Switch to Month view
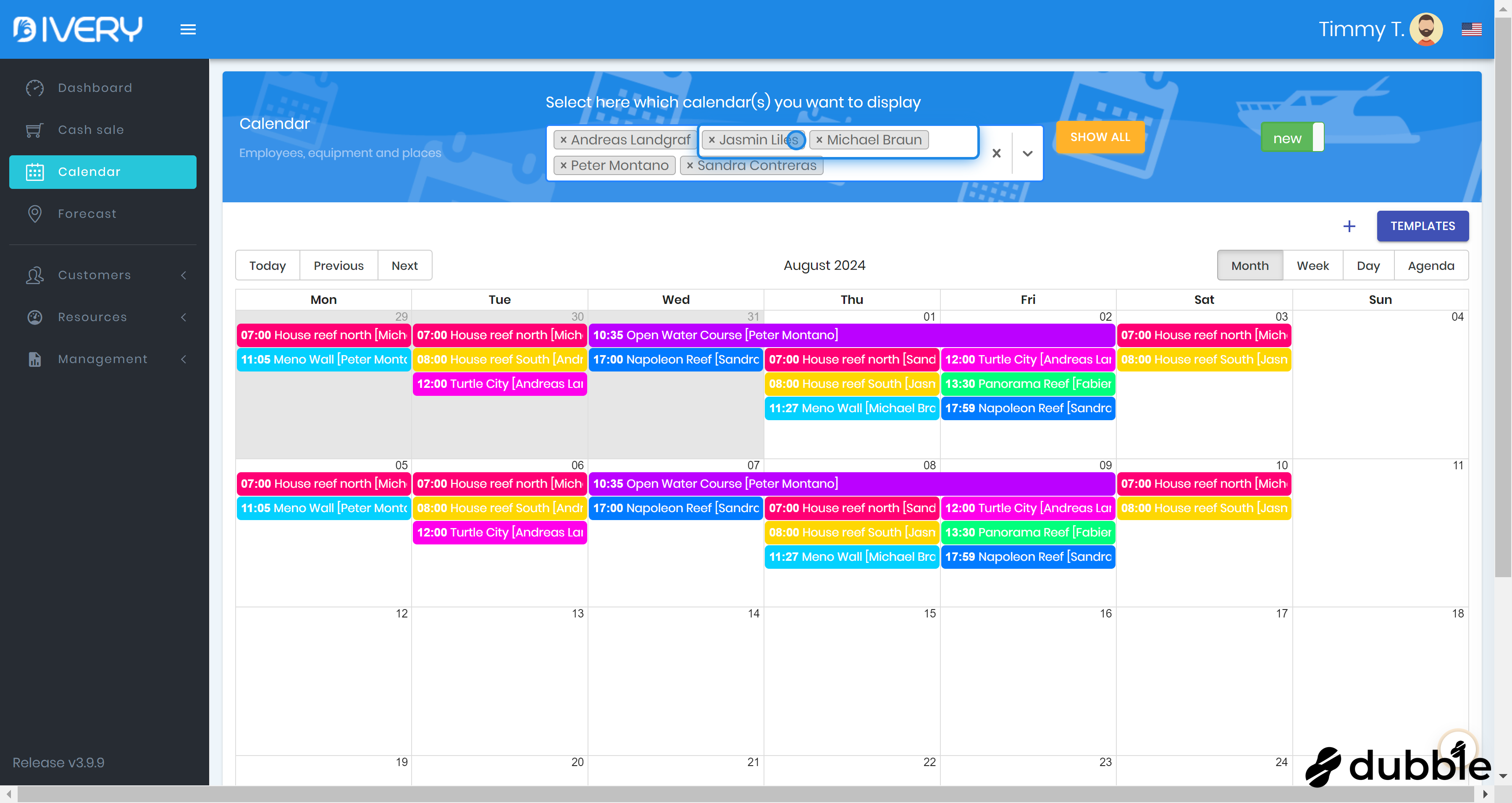 1249,266
